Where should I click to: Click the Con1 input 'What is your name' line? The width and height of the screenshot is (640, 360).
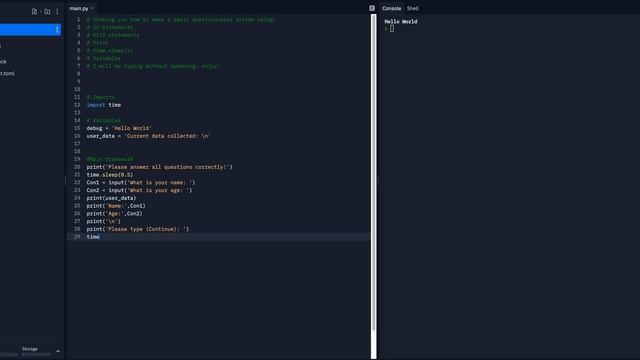141,182
